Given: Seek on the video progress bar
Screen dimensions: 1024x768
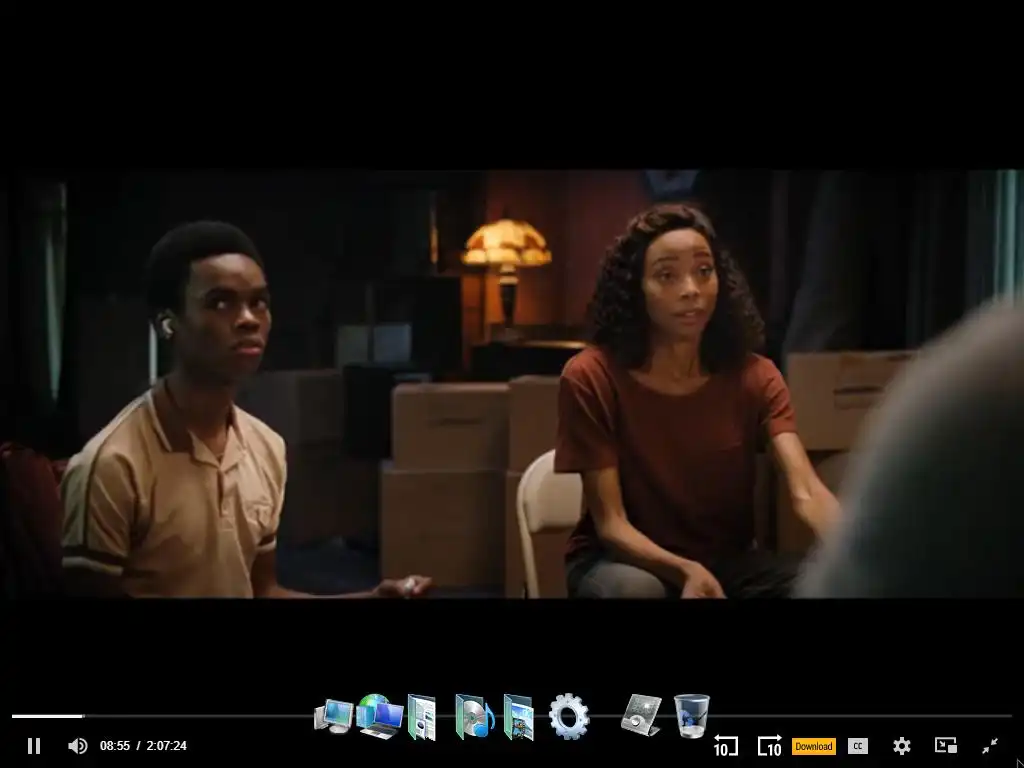Looking at the screenshot, I should 512,716.
